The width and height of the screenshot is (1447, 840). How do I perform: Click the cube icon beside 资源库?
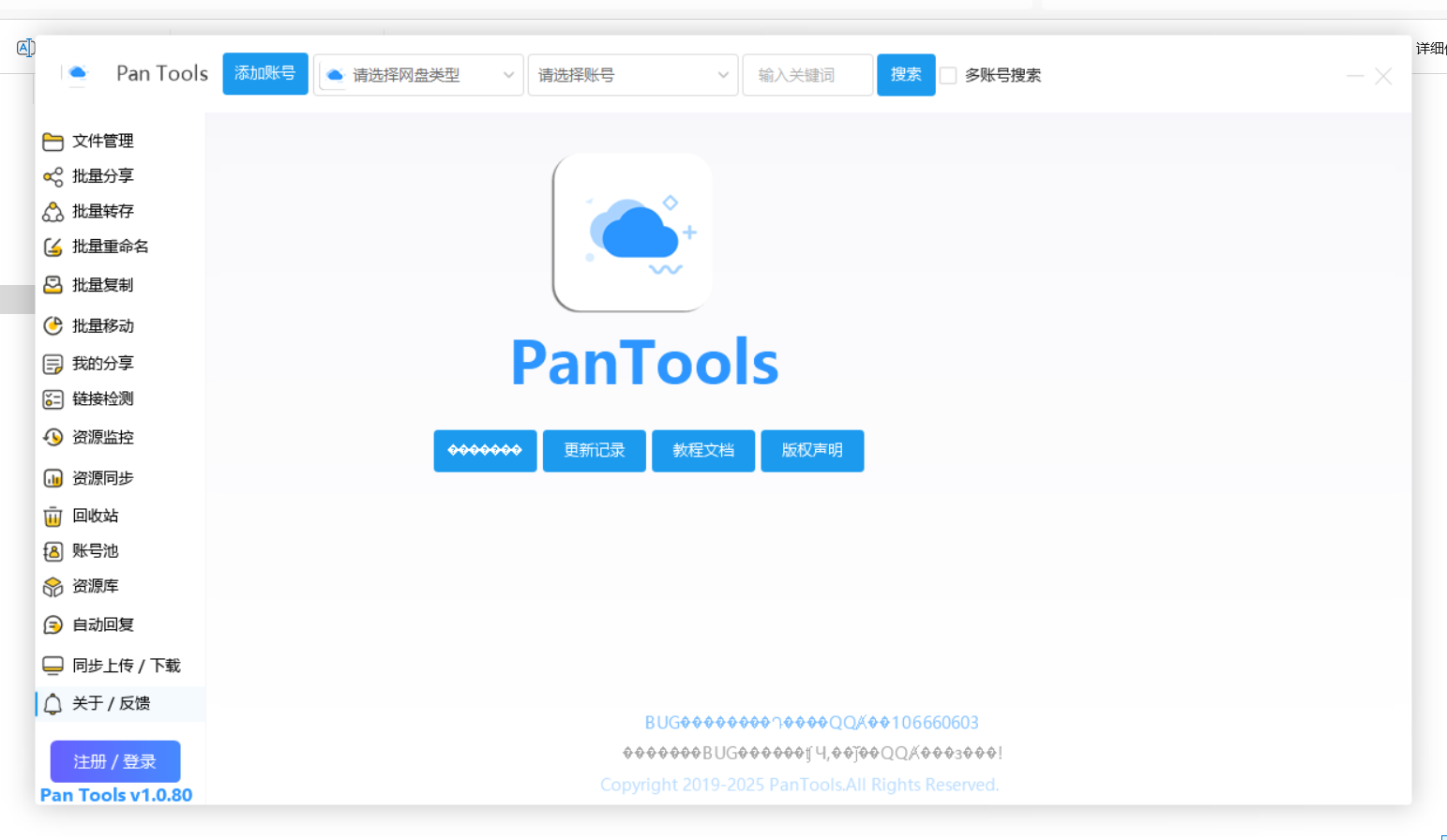tap(53, 587)
